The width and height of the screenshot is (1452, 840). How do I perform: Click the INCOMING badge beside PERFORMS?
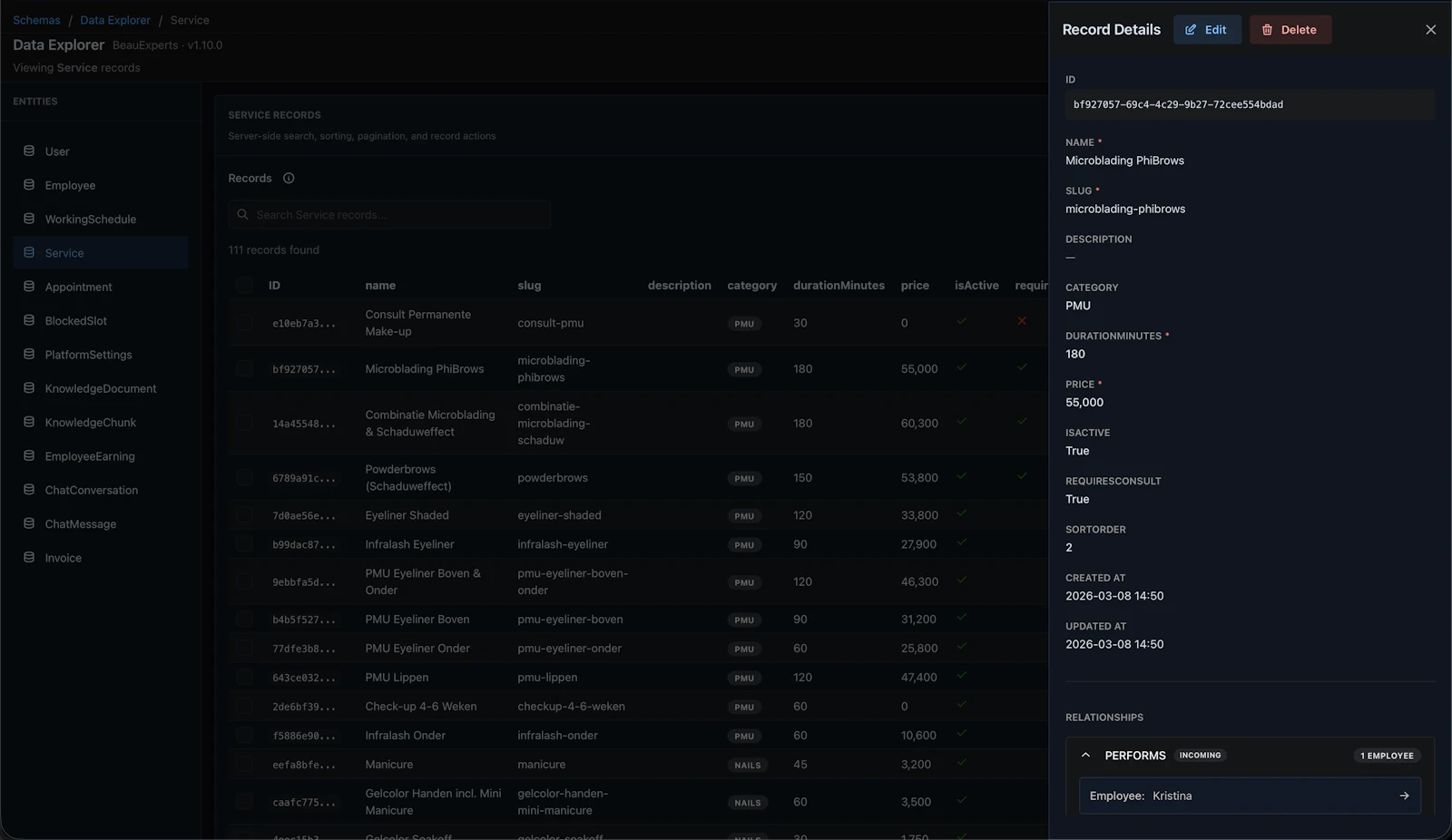1200,755
